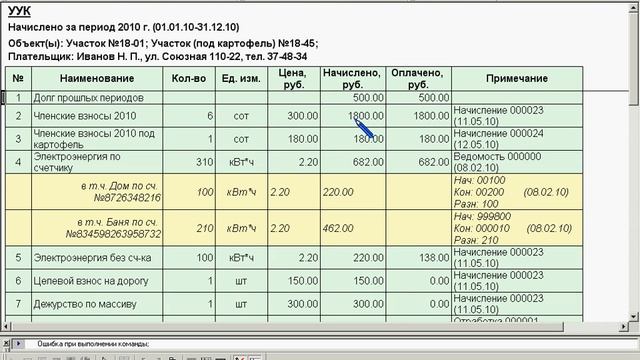Select charged 500.00 in 'Долг прошлых периодов' row

click(x=353, y=98)
